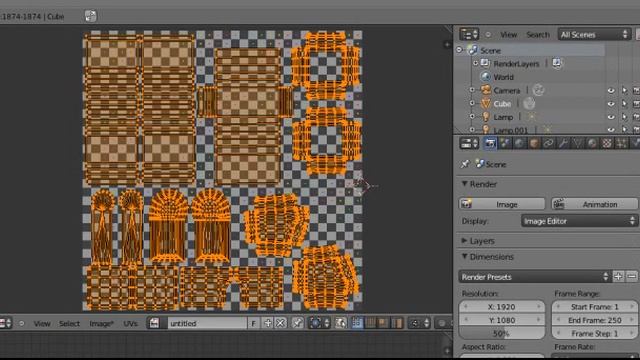The height and width of the screenshot is (360, 640).
Task: Open the World properties tab icon
Action: [x=519, y=143]
